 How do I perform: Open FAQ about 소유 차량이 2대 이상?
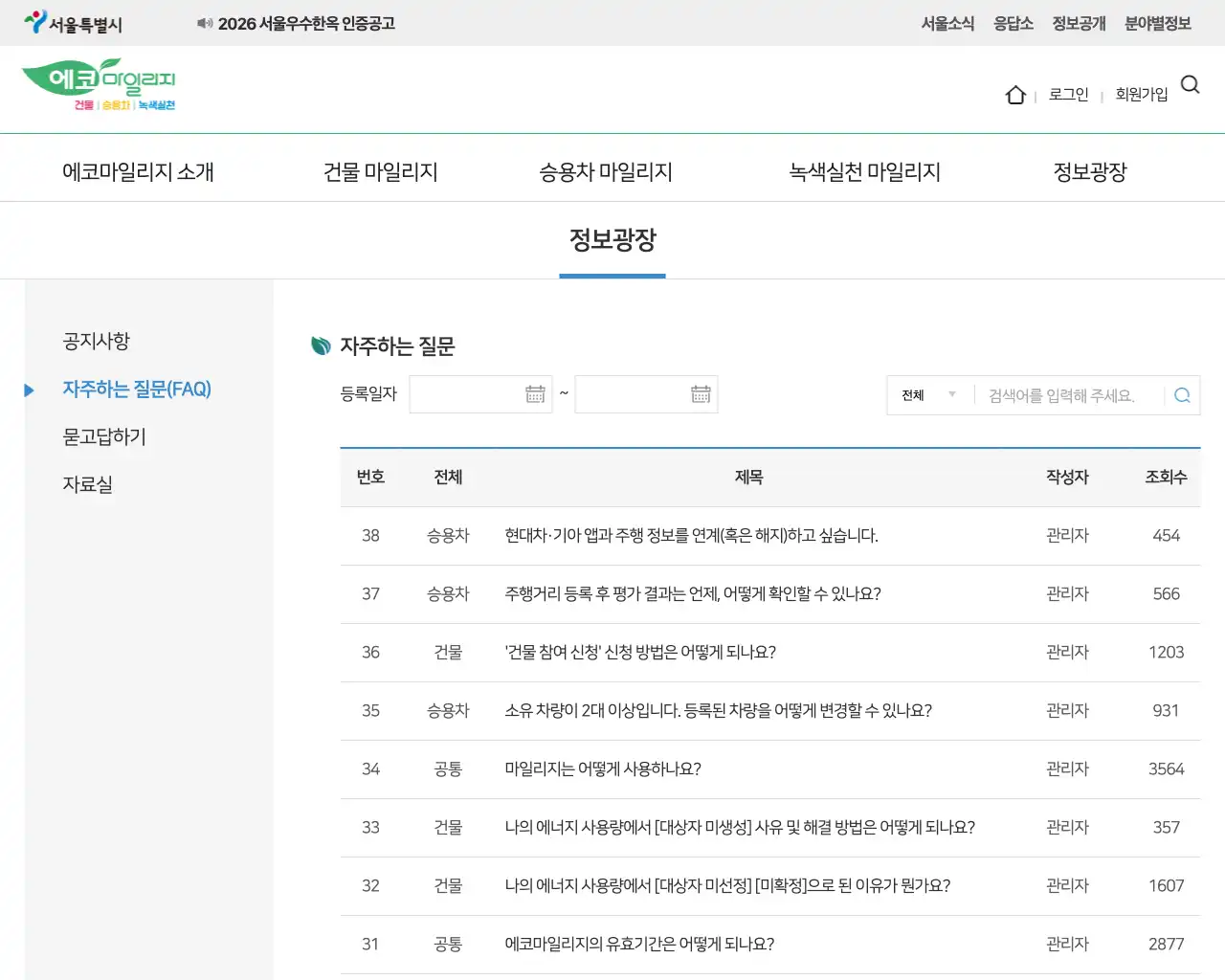pos(718,711)
